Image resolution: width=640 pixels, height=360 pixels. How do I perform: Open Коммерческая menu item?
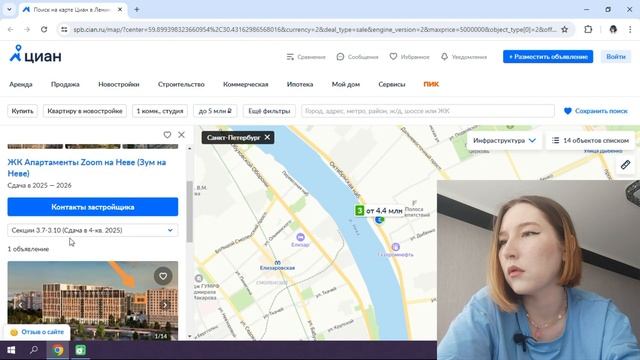246,84
